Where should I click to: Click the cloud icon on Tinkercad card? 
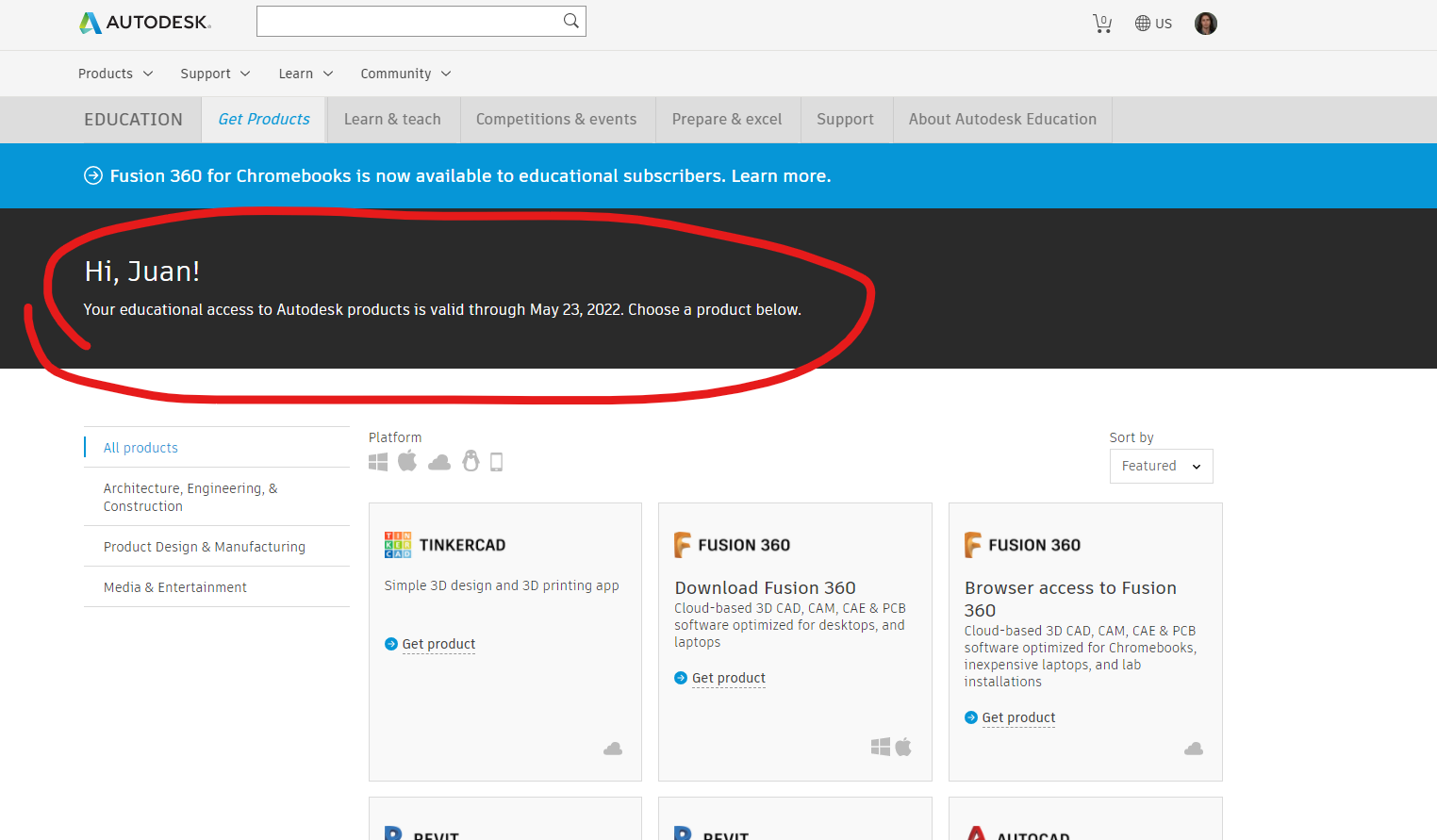tap(613, 749)
